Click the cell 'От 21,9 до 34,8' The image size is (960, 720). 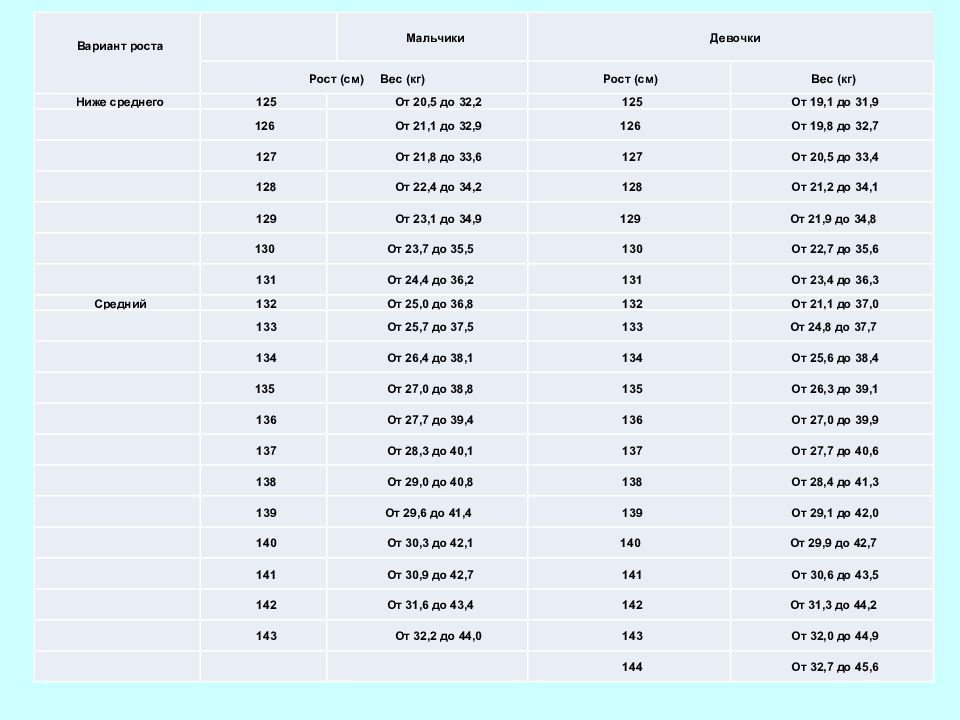click(x=833, y=219)
